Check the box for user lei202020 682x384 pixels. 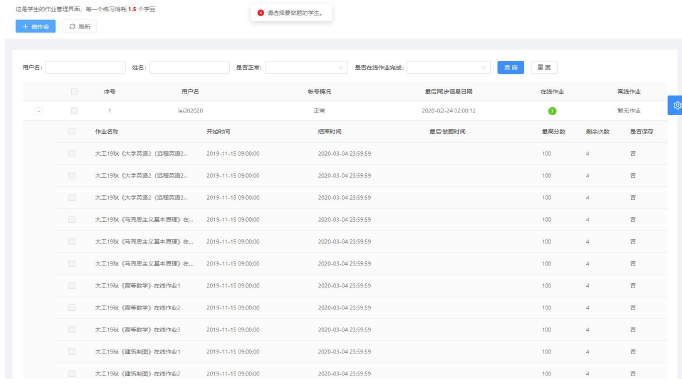[x=74, y=111]
